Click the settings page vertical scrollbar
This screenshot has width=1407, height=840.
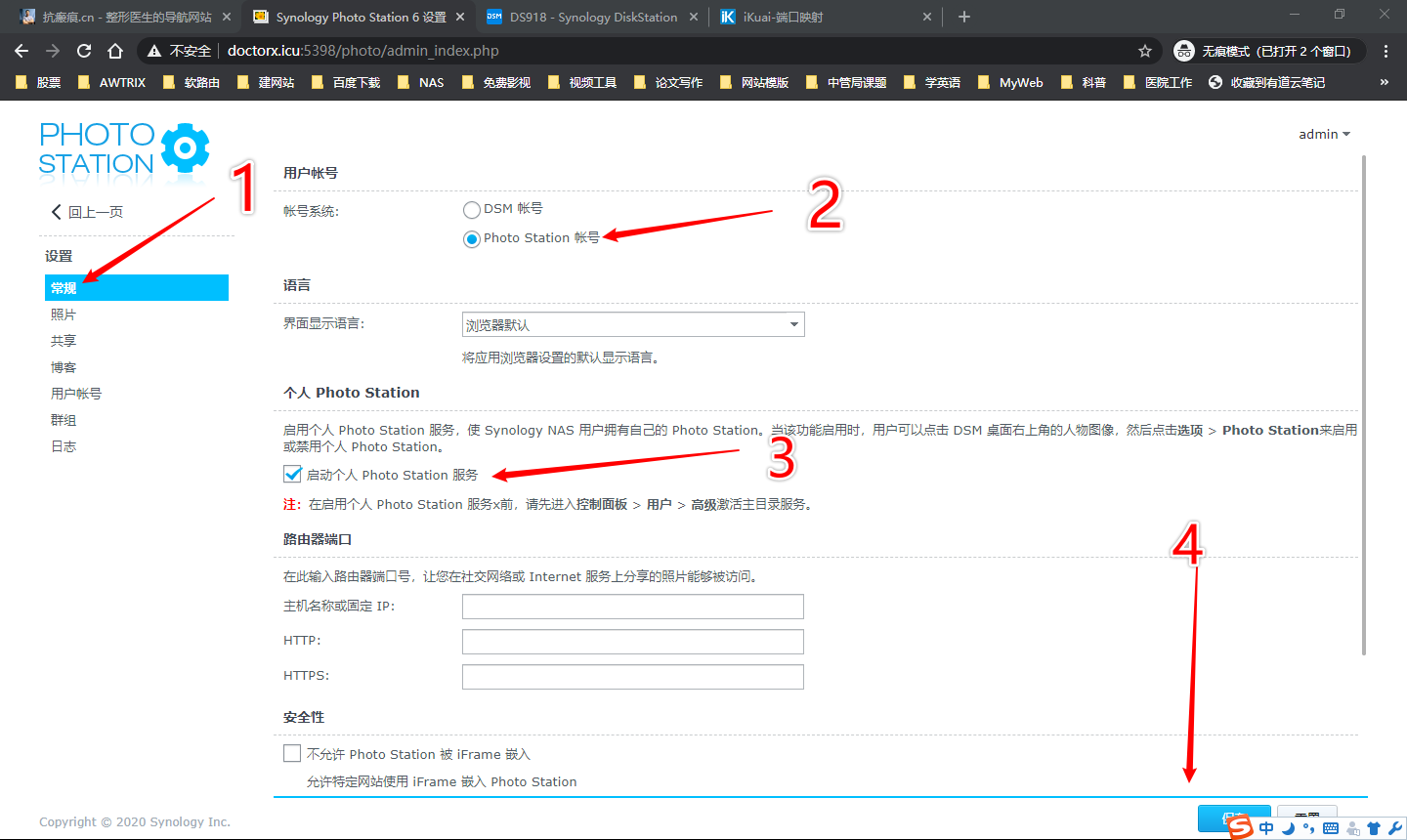pos(1364,404)
